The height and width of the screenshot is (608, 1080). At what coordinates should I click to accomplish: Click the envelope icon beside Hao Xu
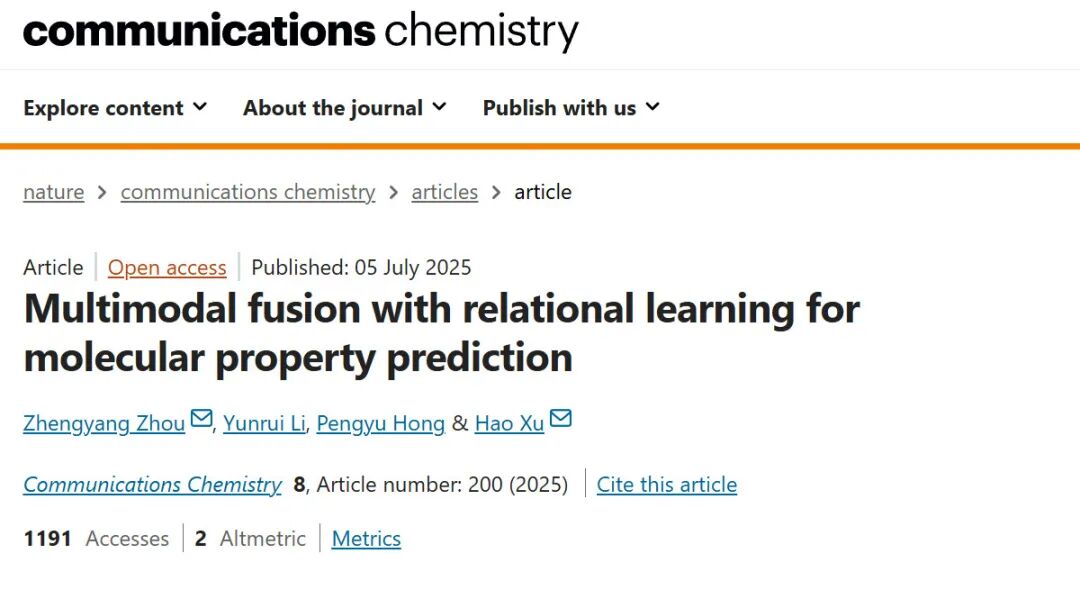pos(561,418)
